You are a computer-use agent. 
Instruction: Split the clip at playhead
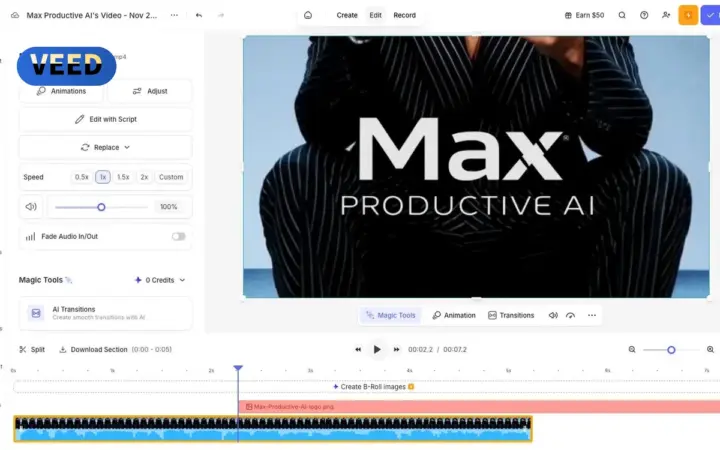[x=32, y=349]
